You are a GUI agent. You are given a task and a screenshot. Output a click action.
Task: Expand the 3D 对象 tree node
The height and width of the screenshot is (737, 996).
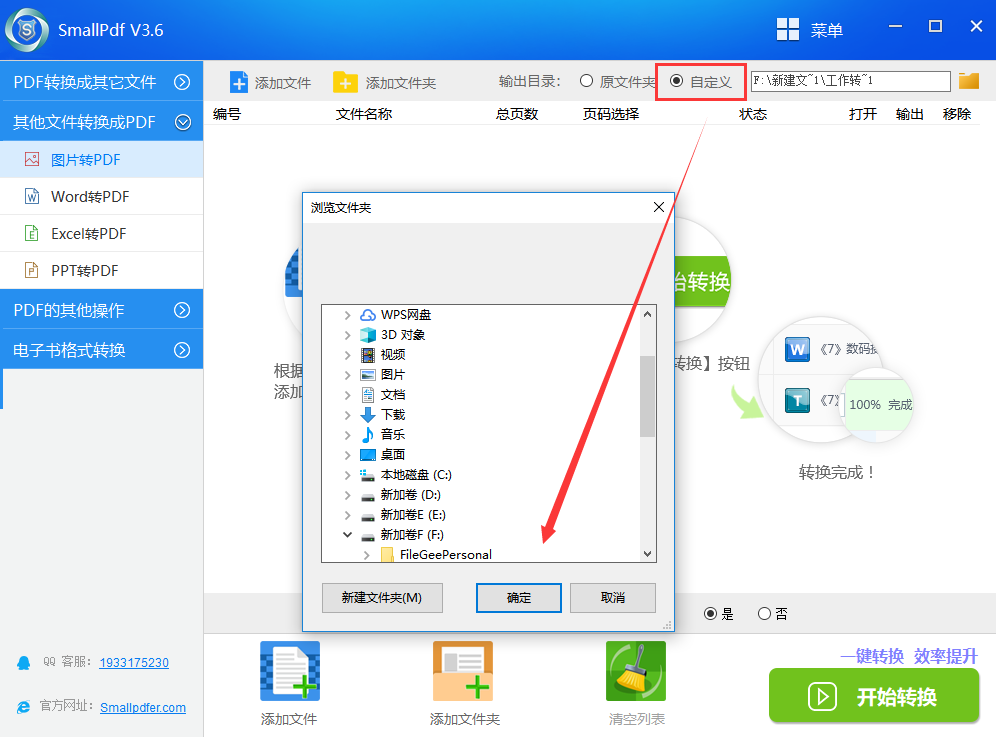(347, 335)
